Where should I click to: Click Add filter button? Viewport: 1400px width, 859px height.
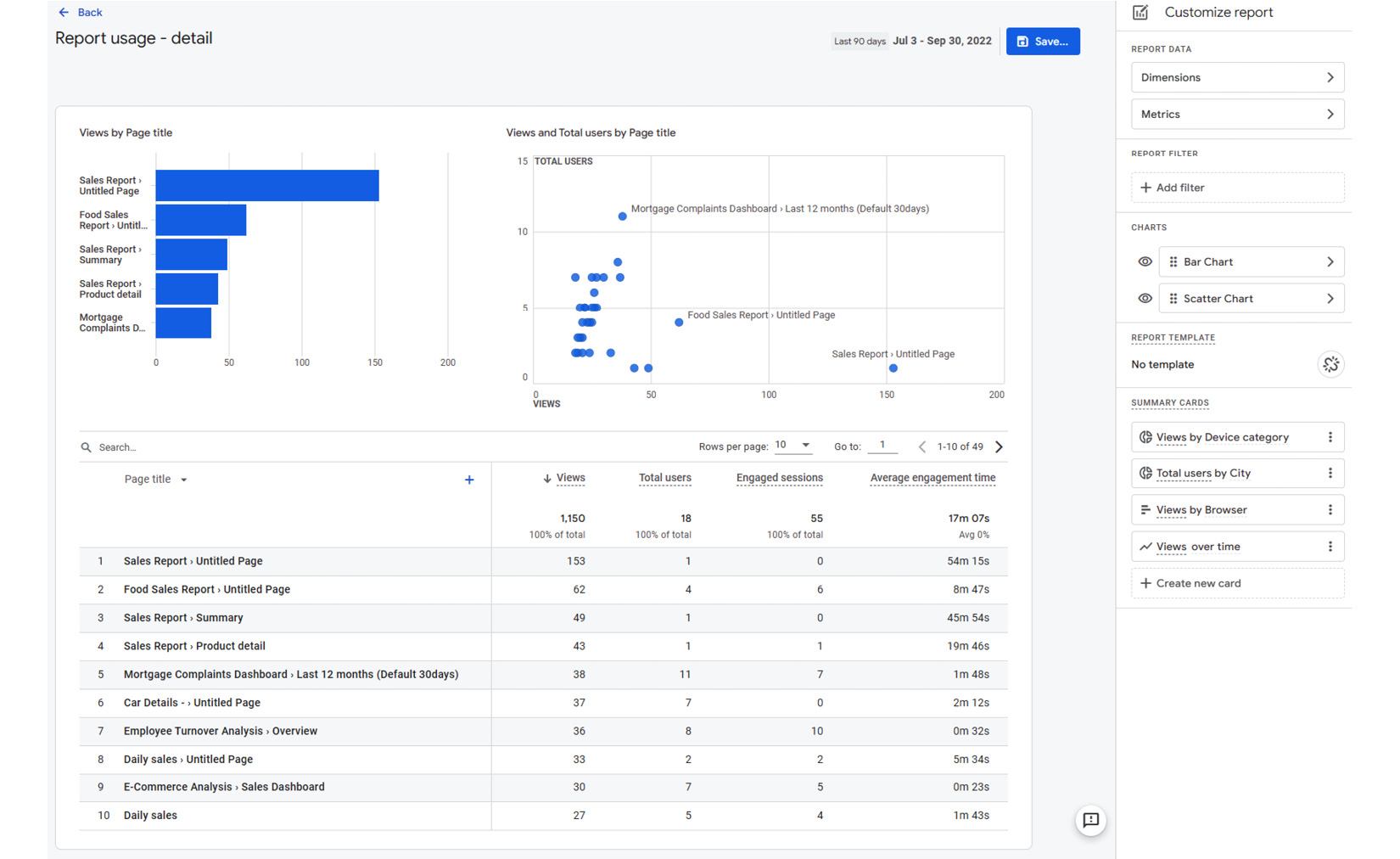(x=1237, y=188)
